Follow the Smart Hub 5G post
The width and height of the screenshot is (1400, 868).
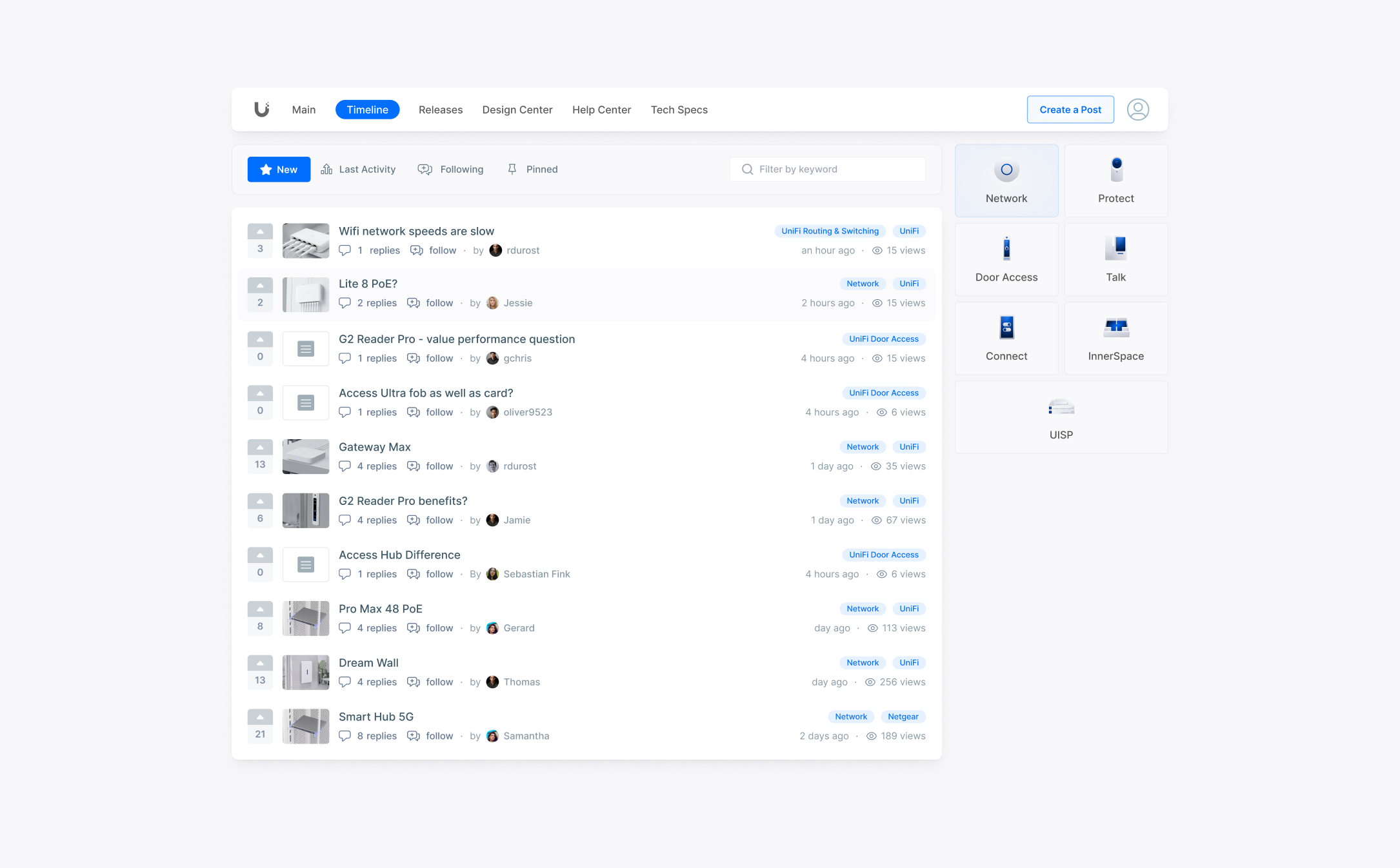tap(430, 736)
